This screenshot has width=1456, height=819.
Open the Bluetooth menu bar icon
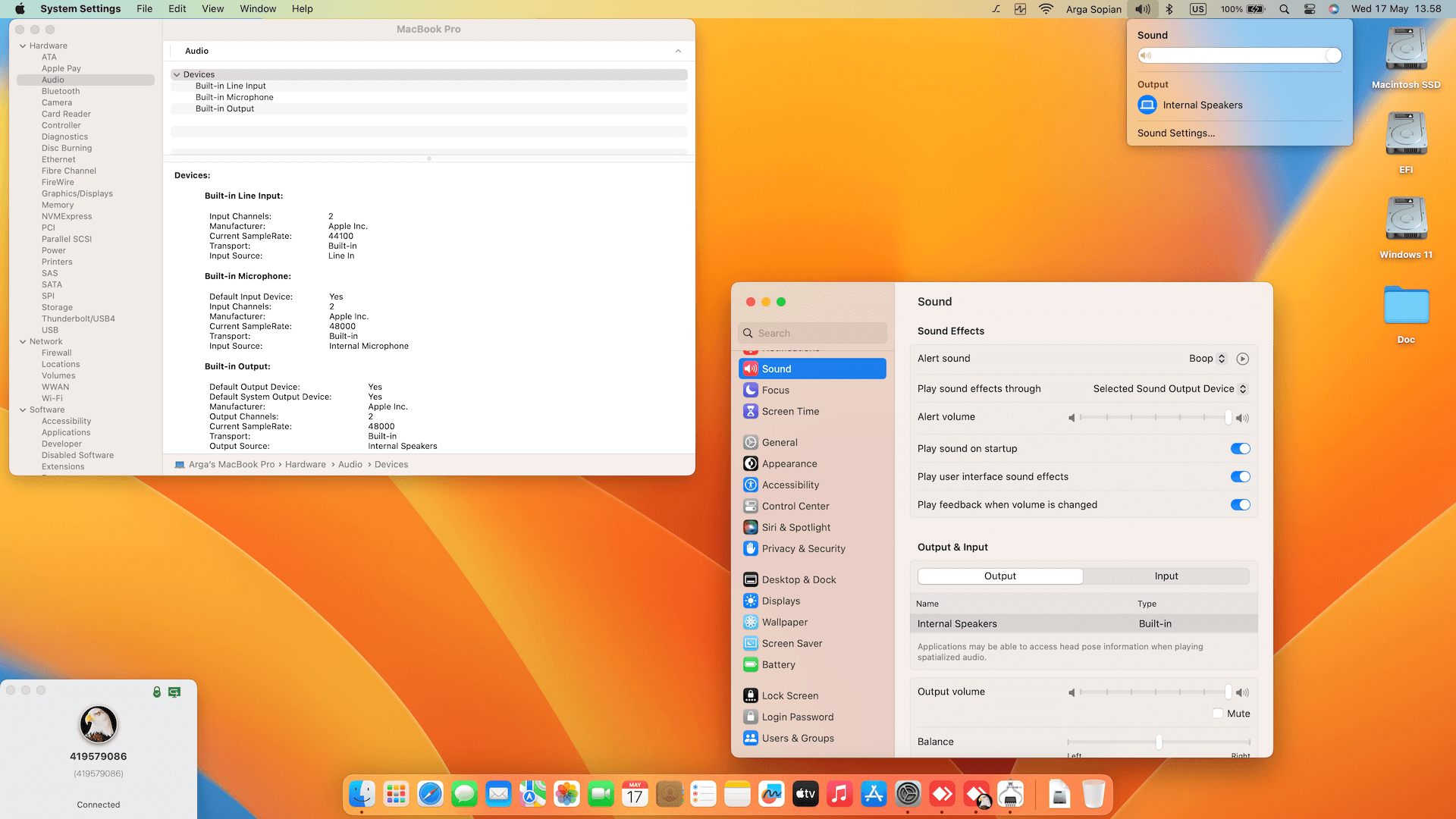1169,9
